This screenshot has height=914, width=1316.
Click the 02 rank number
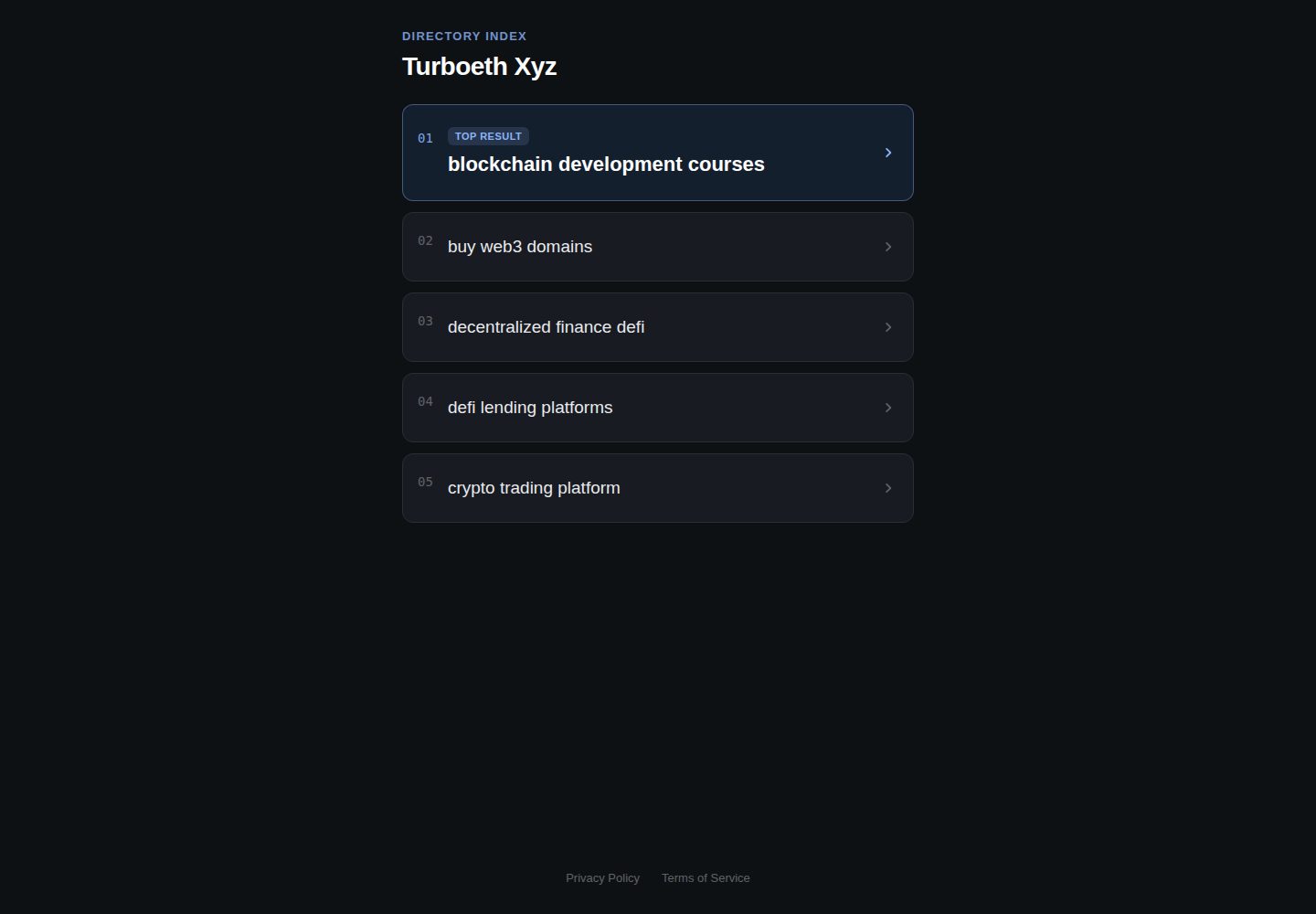click(425, 240)
